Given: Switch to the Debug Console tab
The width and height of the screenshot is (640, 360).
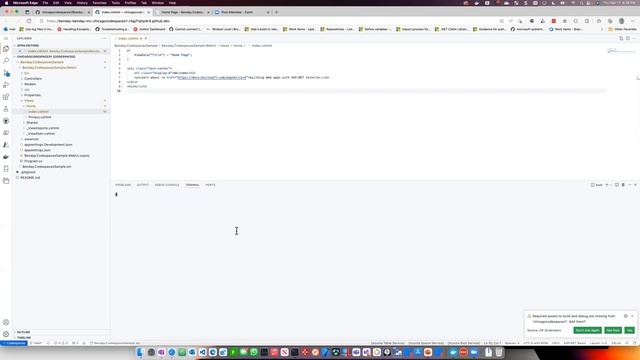Looking at the screenshot, I should click(x=167, y=185).
